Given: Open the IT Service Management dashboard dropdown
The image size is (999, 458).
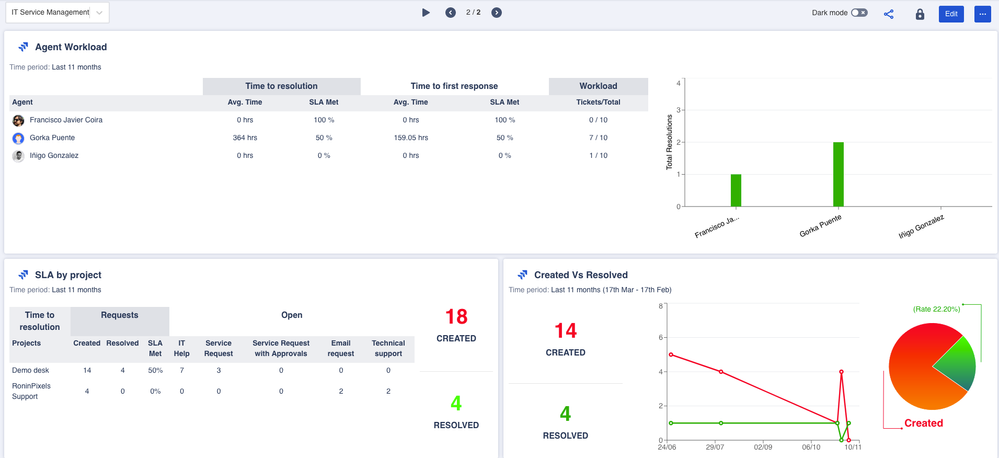Looking at the screenshot, I should click(57, 13).
